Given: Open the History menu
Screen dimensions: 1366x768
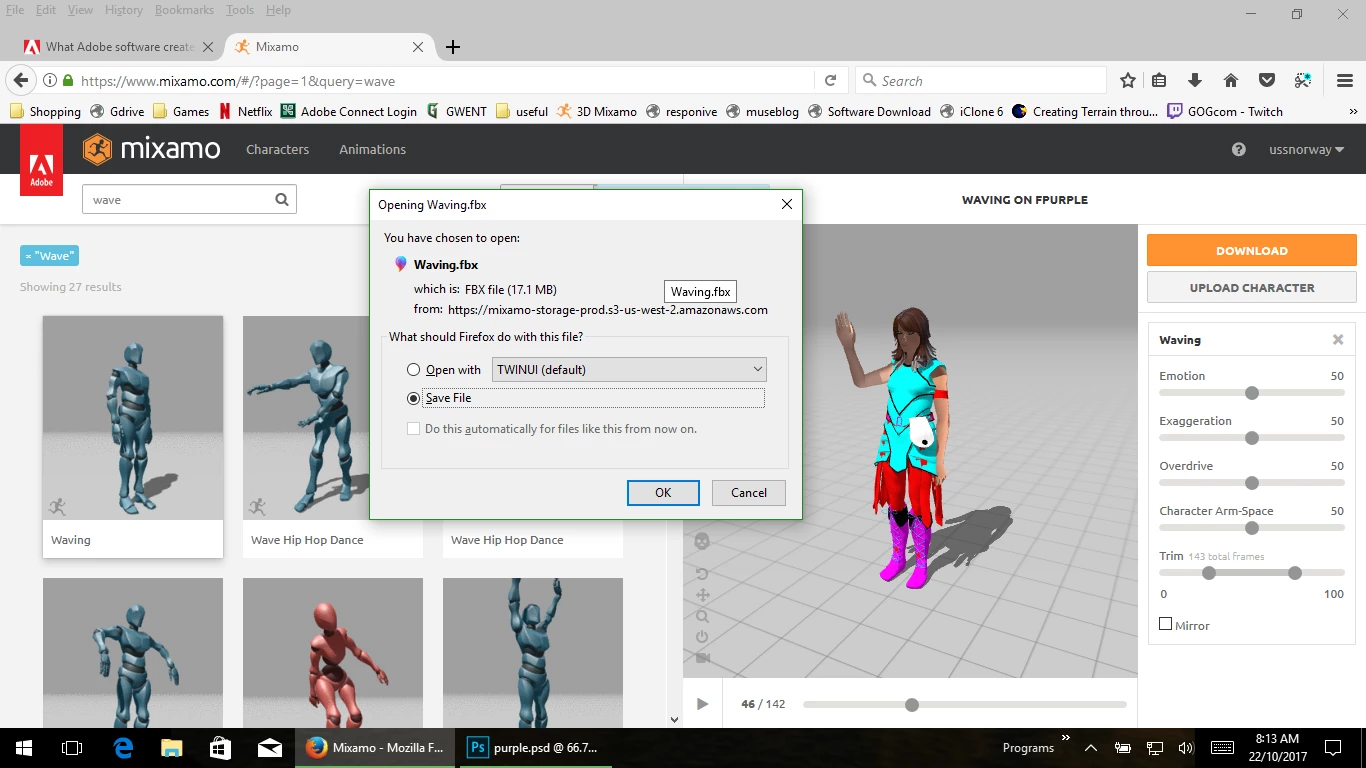Looking at the screenshot, I should click(124, 10).
